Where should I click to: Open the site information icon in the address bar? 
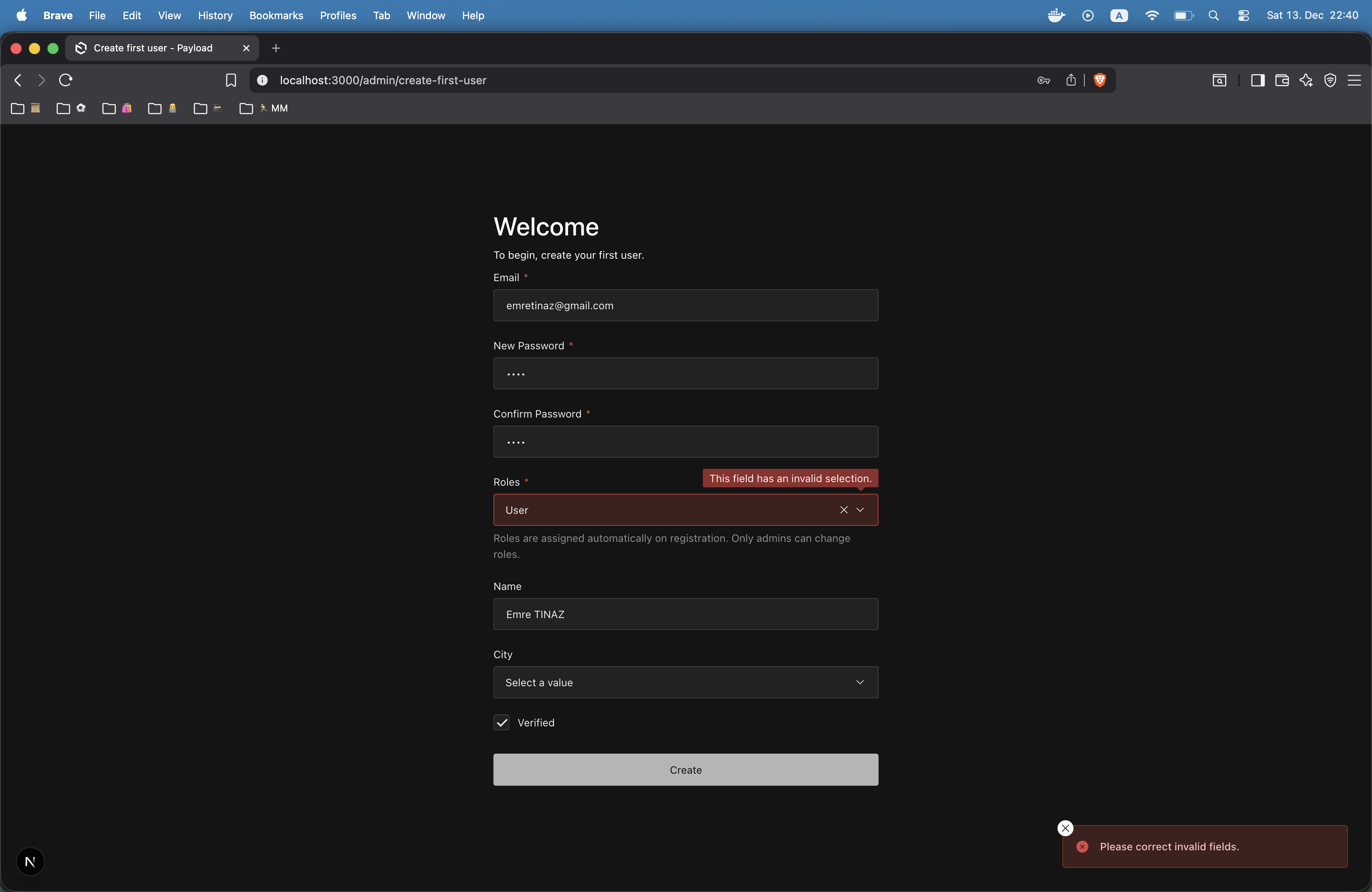click(262, 80)
